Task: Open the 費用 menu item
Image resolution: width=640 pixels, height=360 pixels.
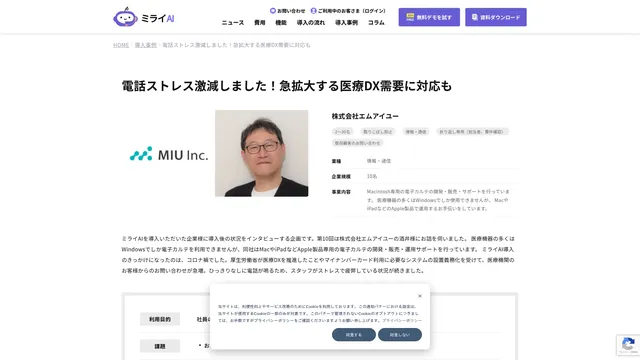Action: coord(260,22)
